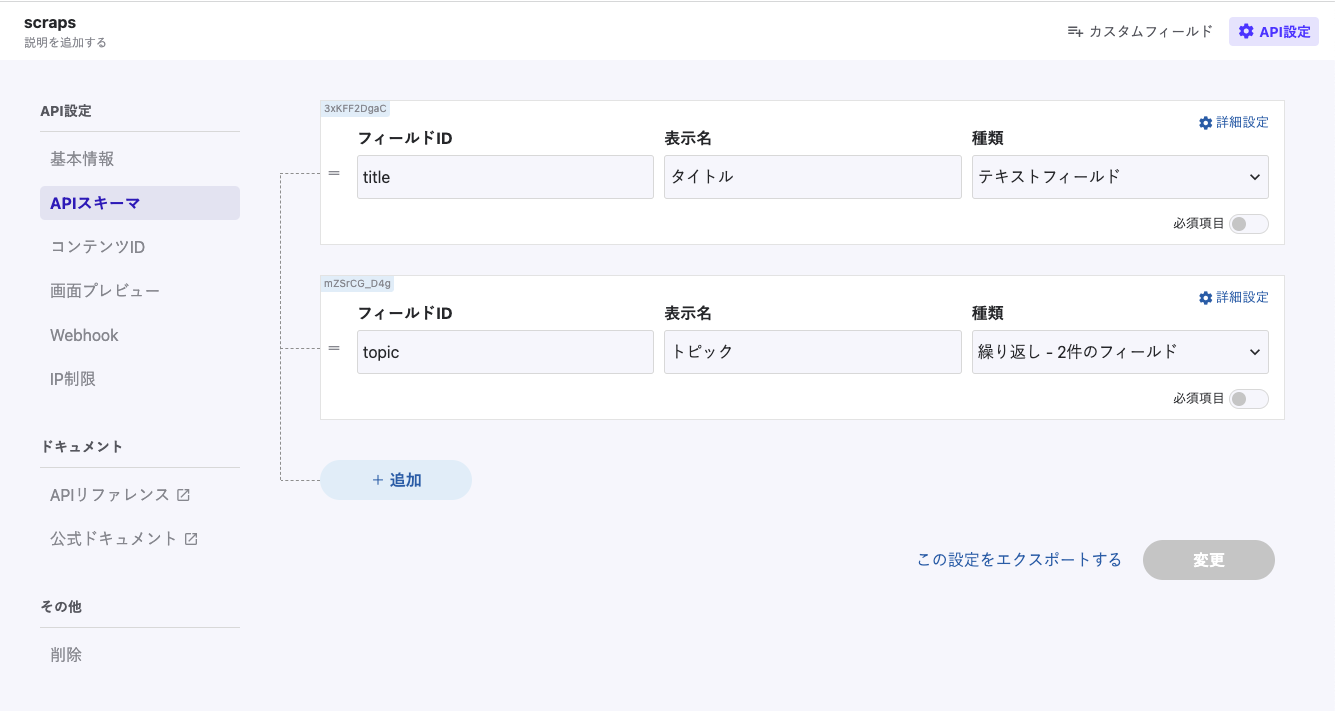This screenshot has height=711, width=1335.
Task: Click the gear icon in API設定 button
Action: tap(1245, 31)
